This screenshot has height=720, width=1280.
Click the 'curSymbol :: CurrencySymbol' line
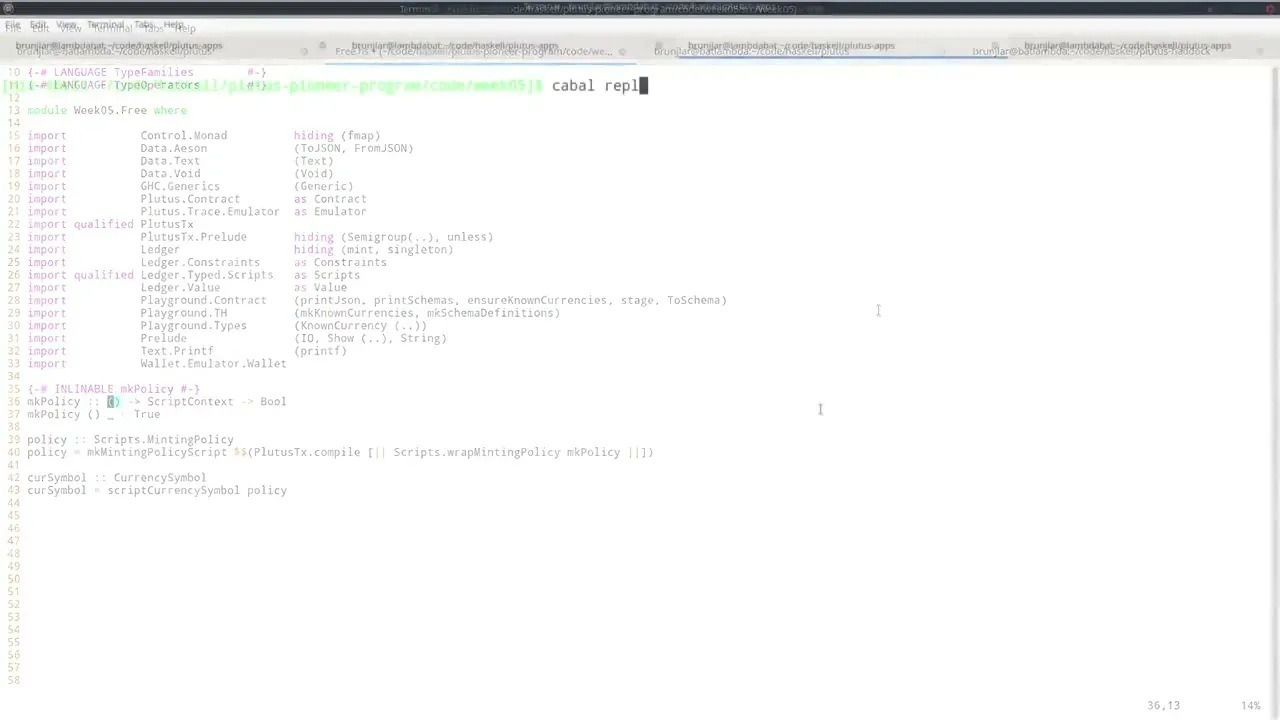(116, 478)
